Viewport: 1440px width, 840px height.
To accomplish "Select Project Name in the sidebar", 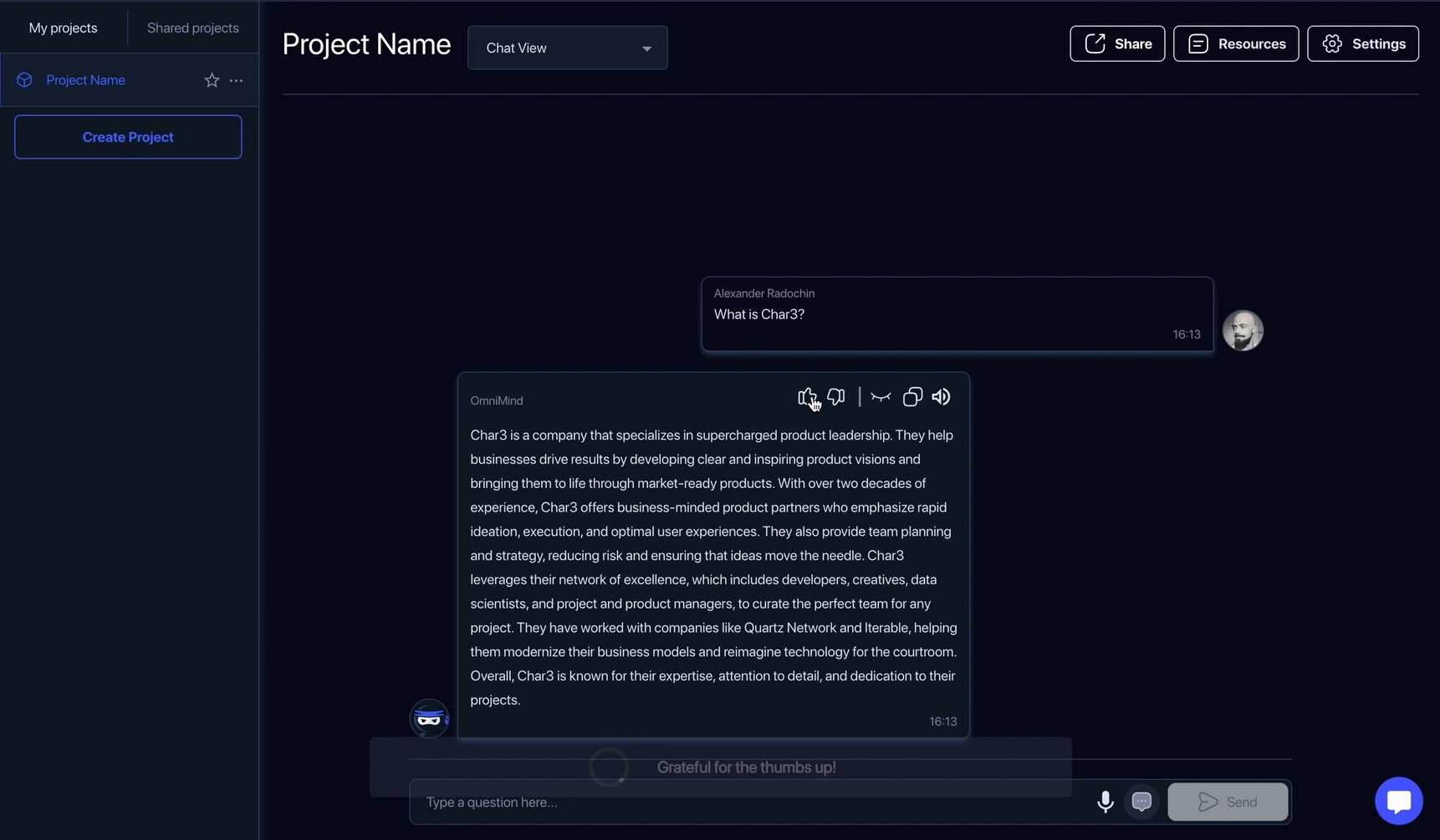I will [130, 80].
